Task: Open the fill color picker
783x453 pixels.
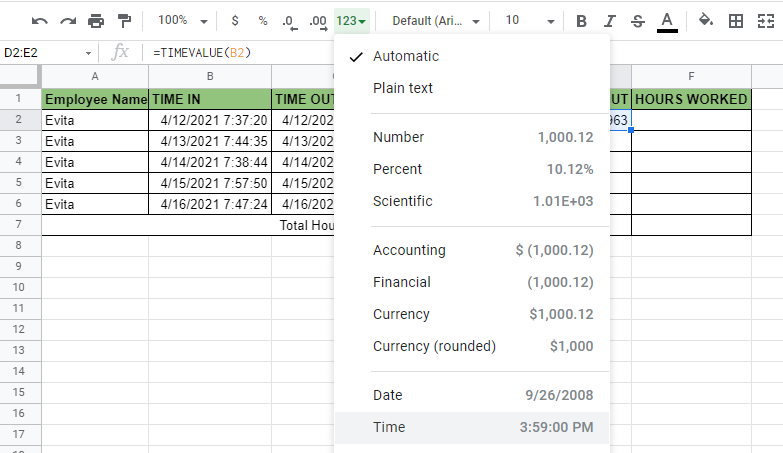Action: coord(706,20)
